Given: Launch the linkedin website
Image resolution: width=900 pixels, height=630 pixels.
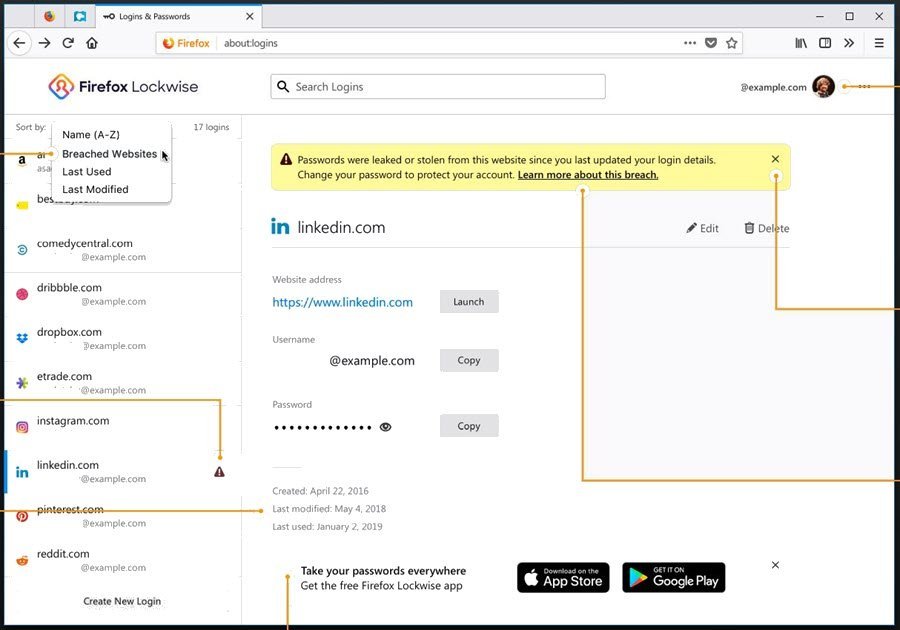Looking at the screenshot, I should coord(469,302).
